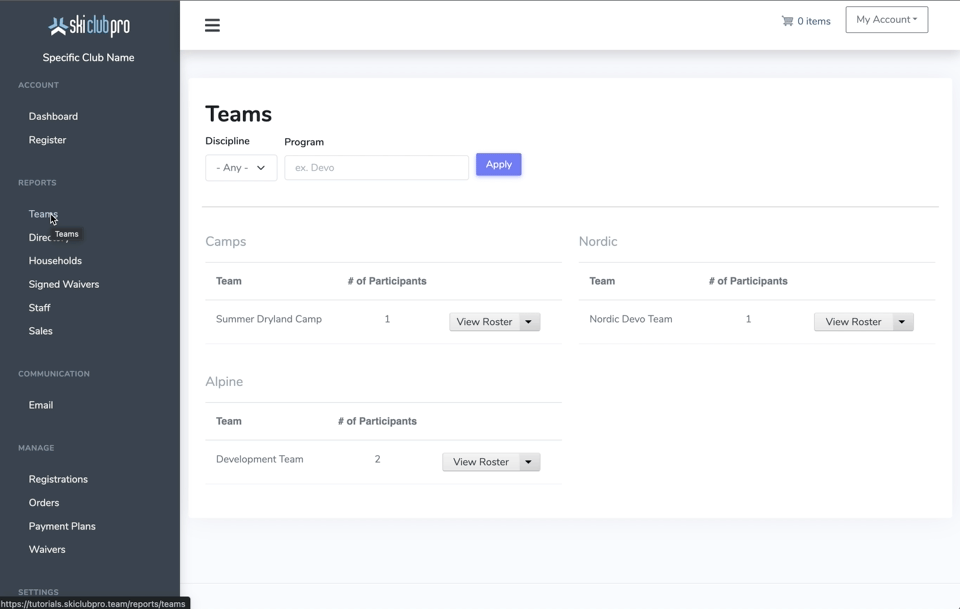Focus the Program search field
The image size is (960, 609).
pyautogui.click(x=377, y=168)
